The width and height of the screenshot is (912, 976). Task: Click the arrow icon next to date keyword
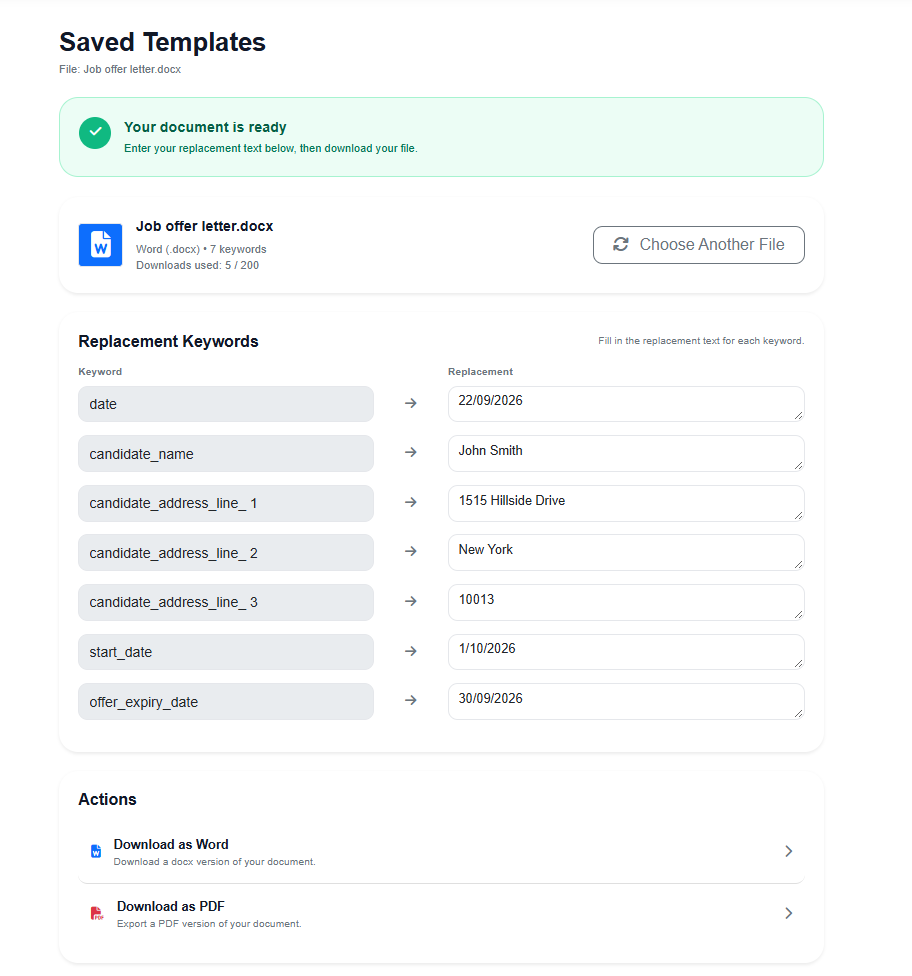[411, 403]
